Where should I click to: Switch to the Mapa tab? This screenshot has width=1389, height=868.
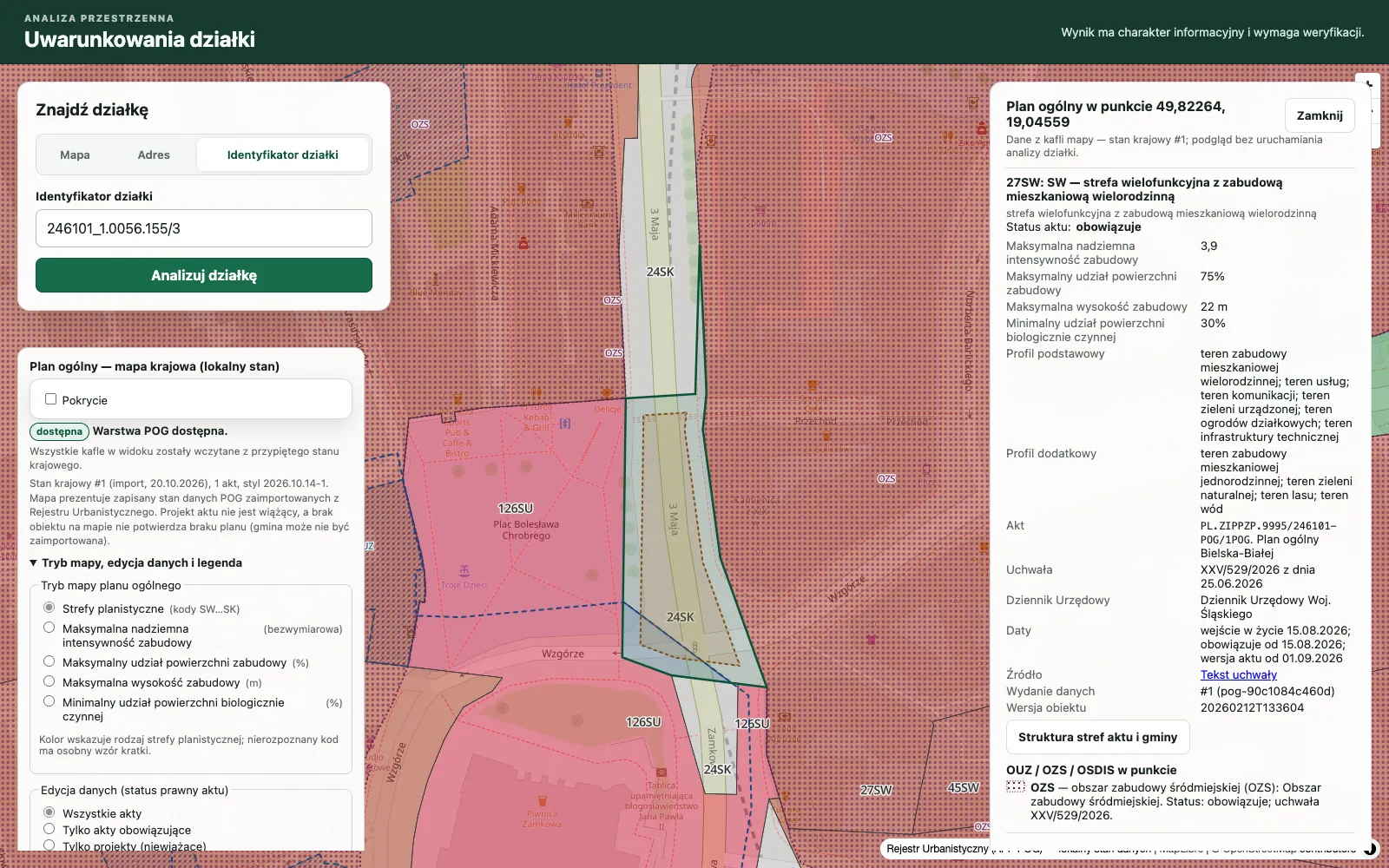coord(75,155)
